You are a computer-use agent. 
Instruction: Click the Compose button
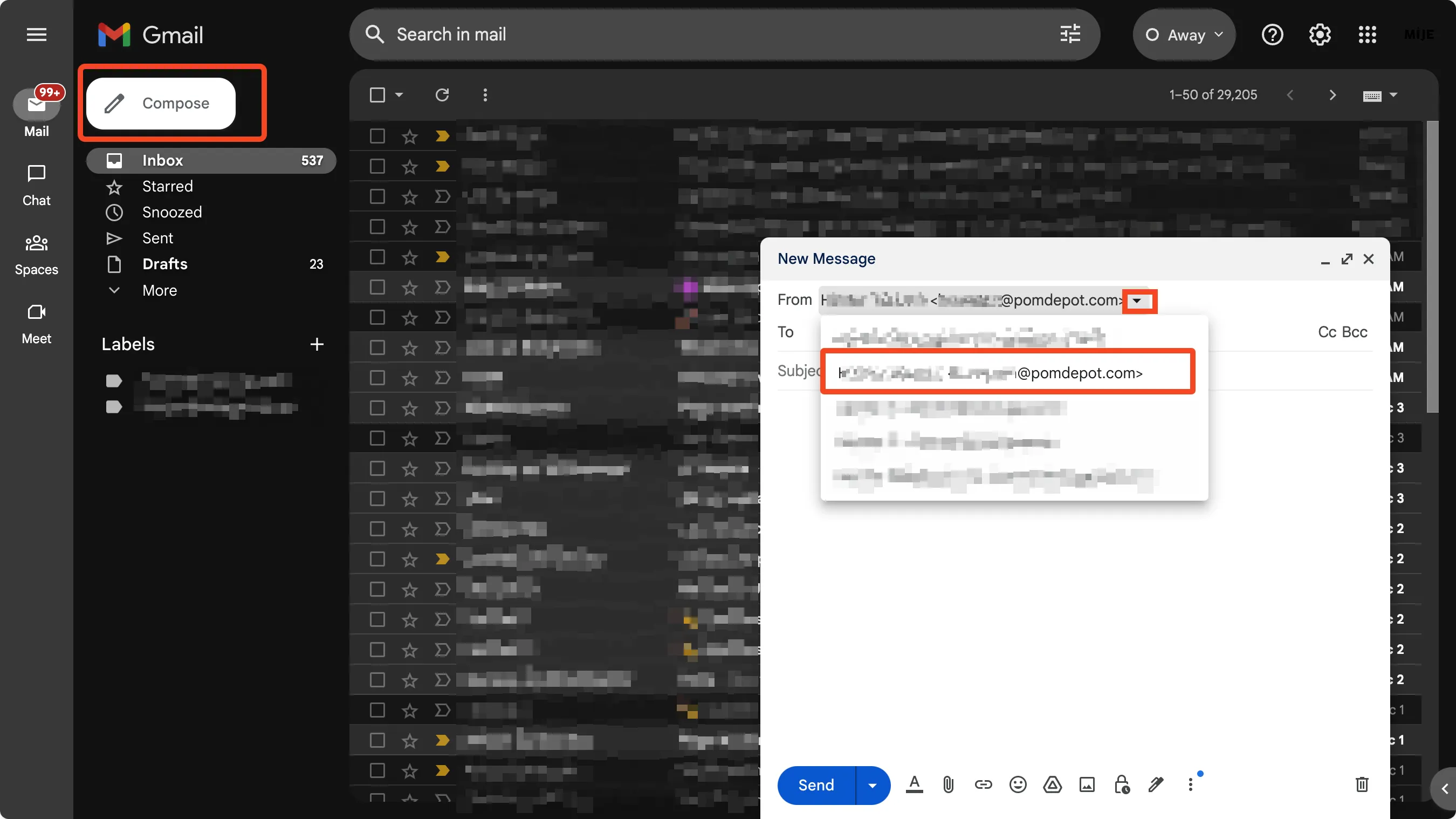(161, 104)
